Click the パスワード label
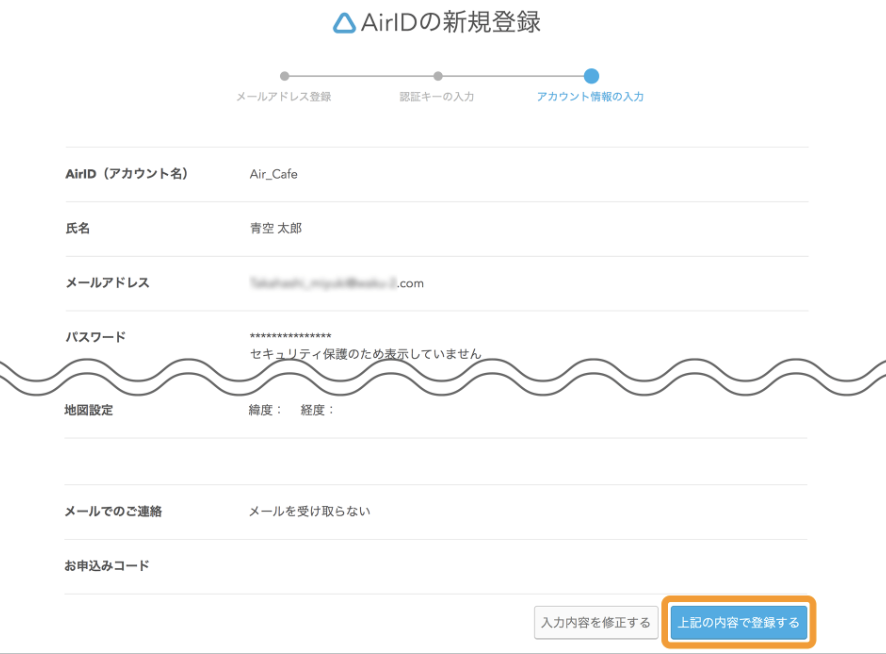 coord(95,337)
